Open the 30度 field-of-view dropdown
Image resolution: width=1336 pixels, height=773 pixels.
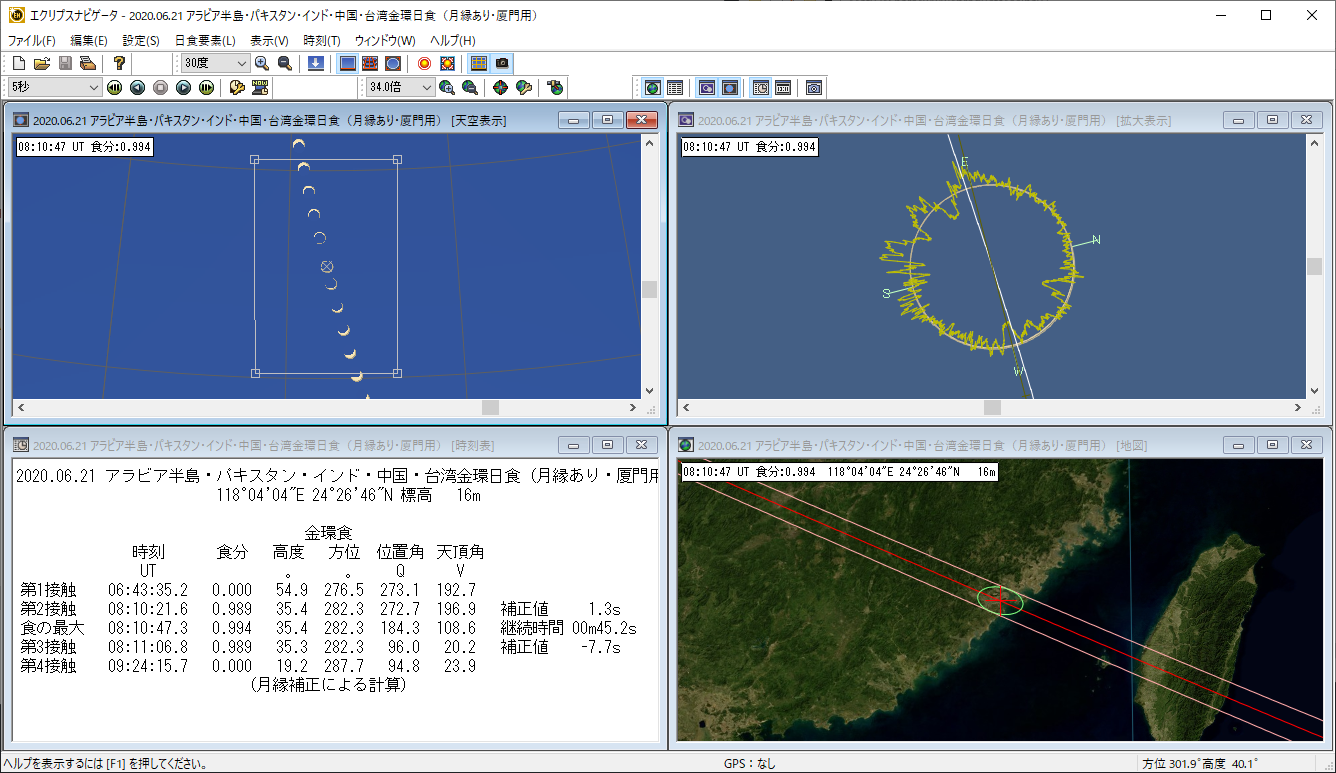coord(240,63)
